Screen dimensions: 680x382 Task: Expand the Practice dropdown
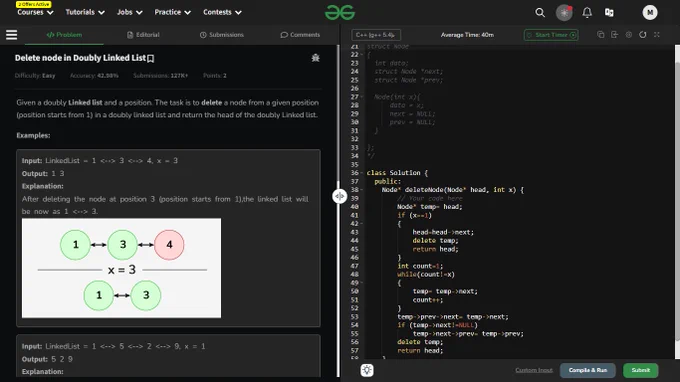click(173, 12)
